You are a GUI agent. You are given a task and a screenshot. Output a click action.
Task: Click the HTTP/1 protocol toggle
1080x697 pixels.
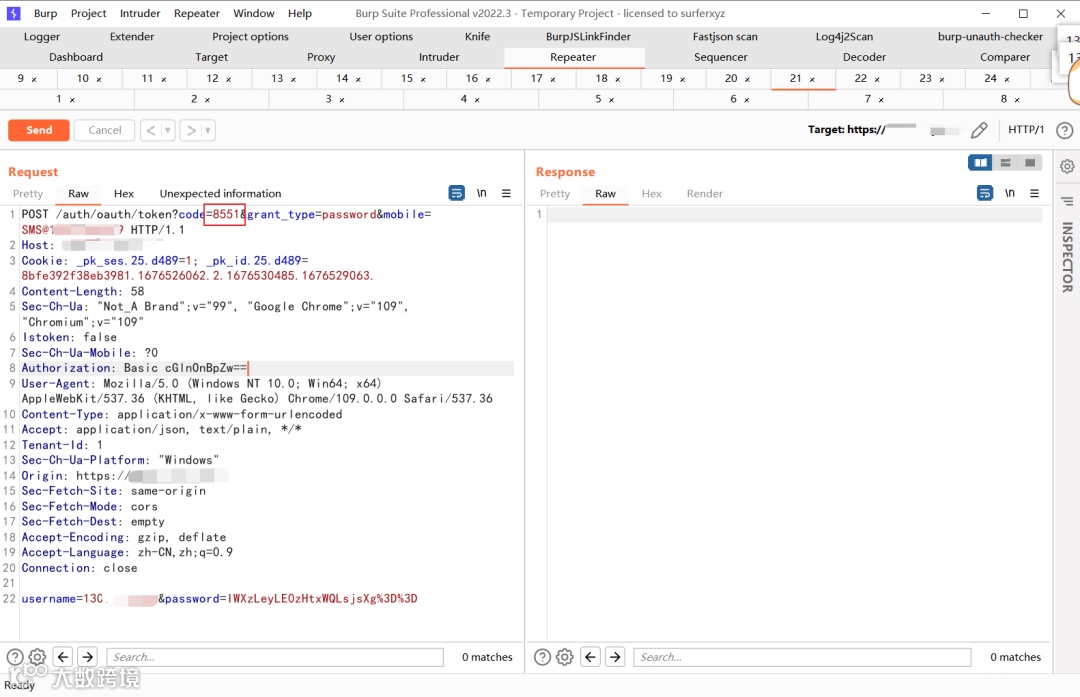tap(1026, 129)
